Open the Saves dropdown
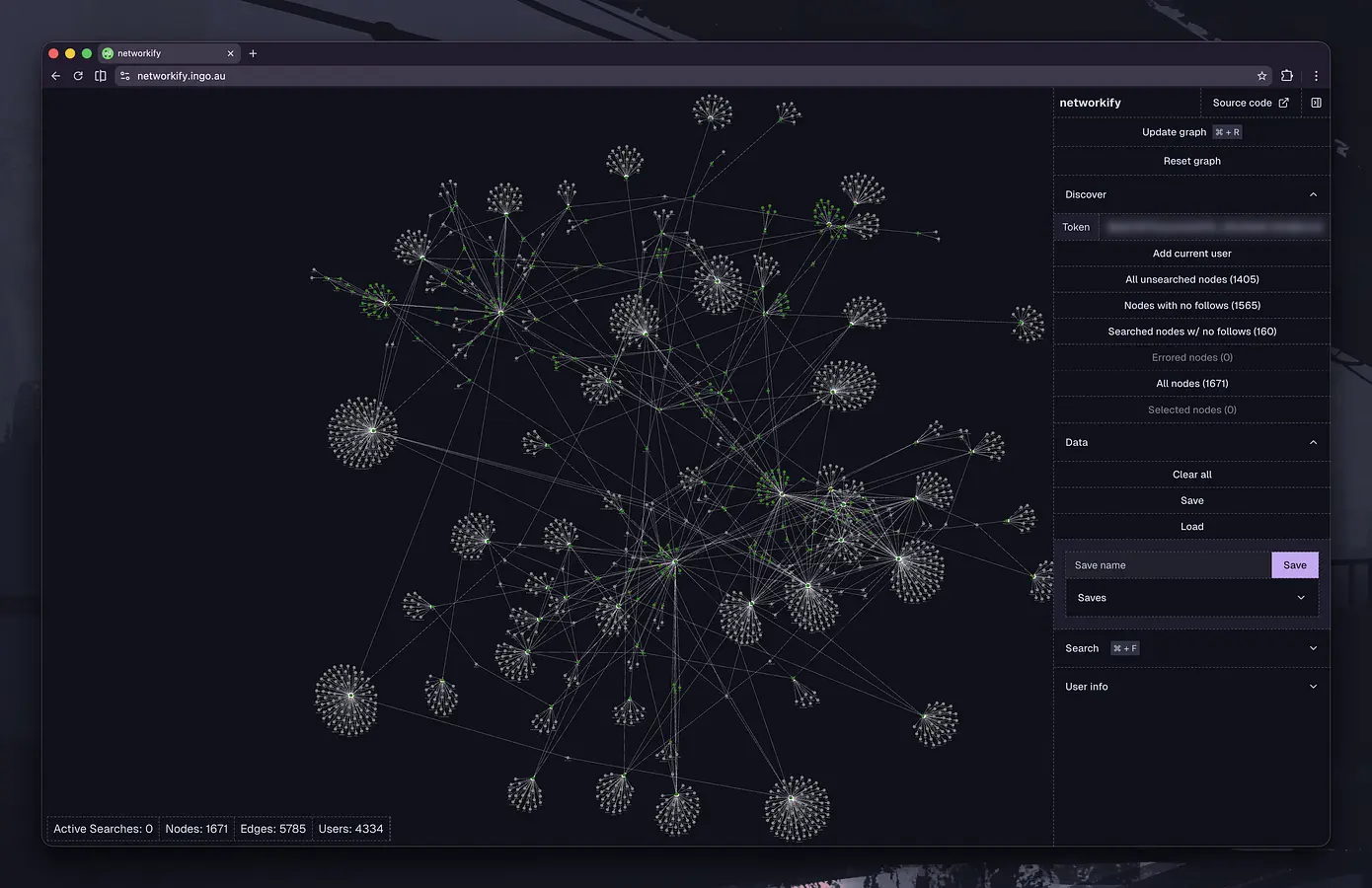The image size is (1372, 888). (x=1191, y=598)
